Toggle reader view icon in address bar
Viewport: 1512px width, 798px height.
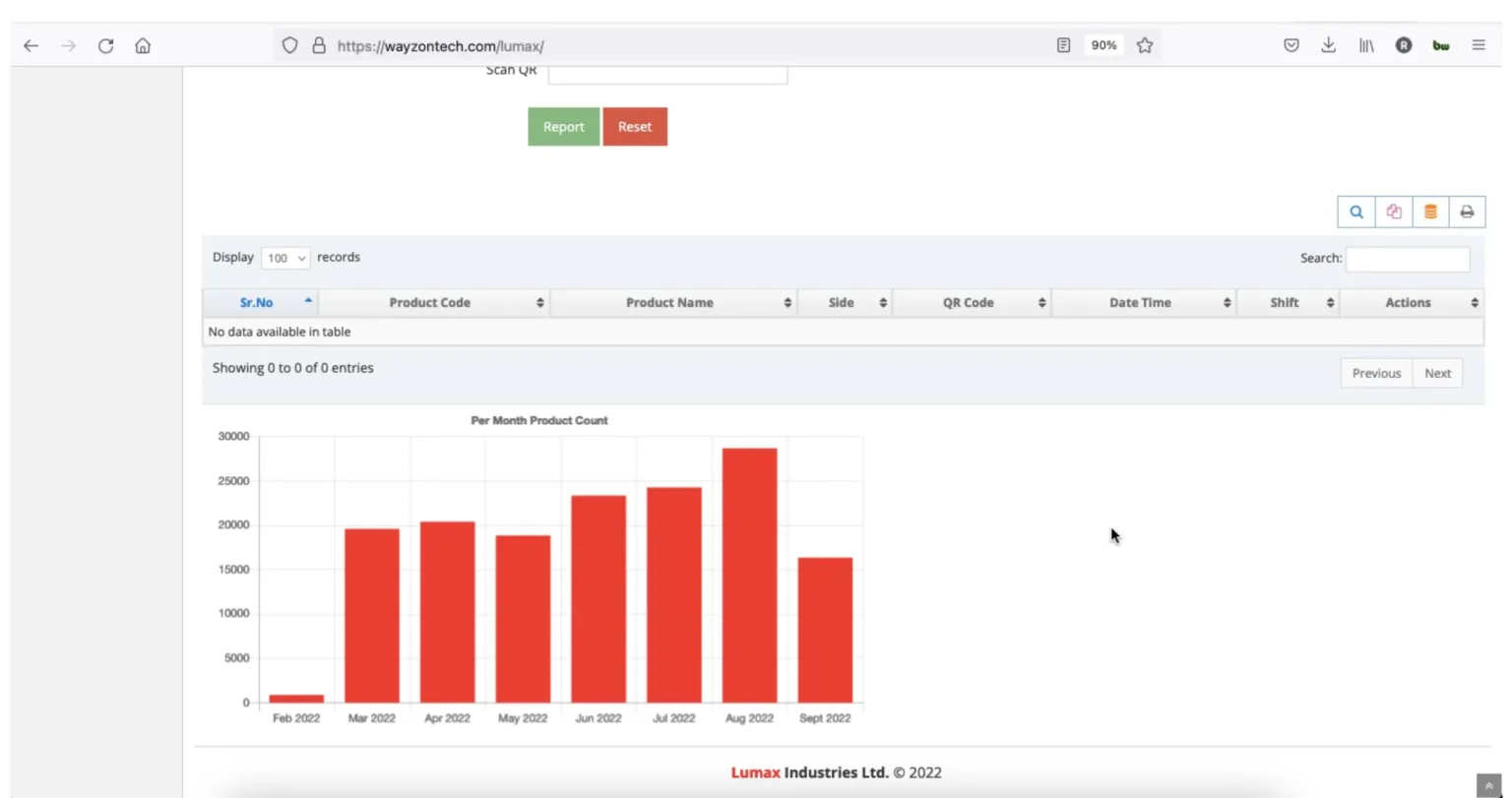[1063, 45]
